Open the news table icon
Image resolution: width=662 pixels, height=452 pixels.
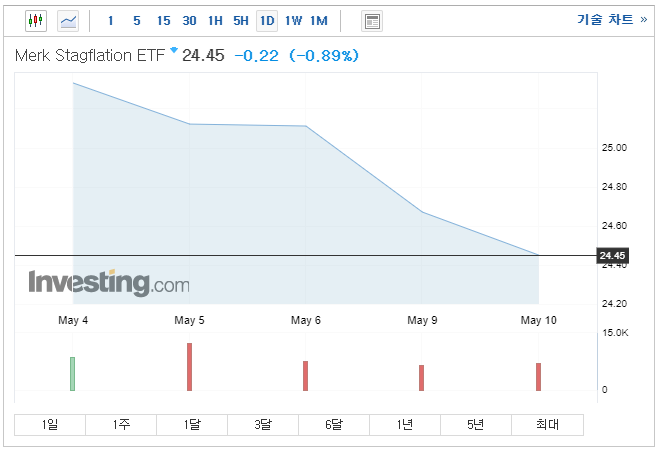[x=372, y=21]
